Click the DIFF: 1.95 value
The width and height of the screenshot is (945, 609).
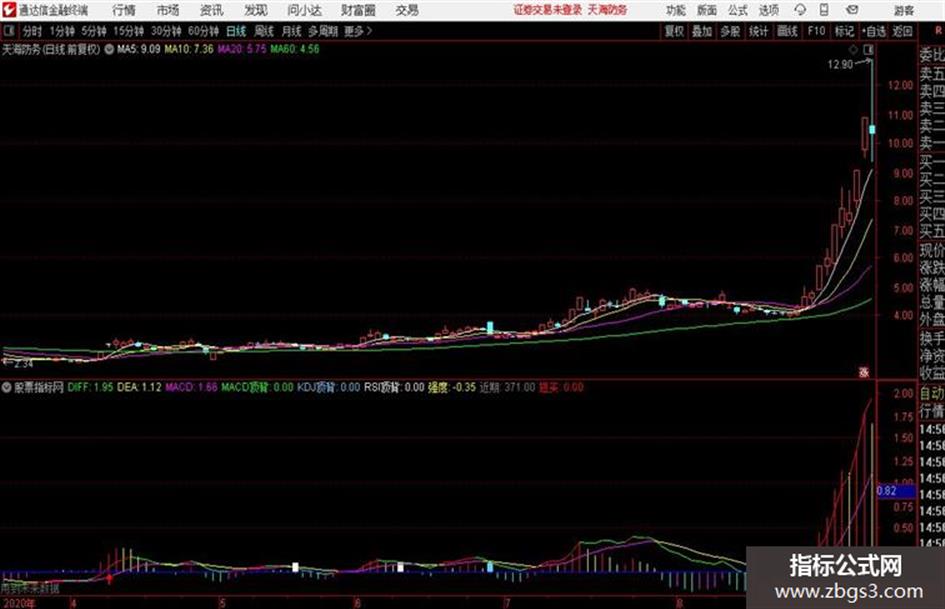click(x=90, y=387)
